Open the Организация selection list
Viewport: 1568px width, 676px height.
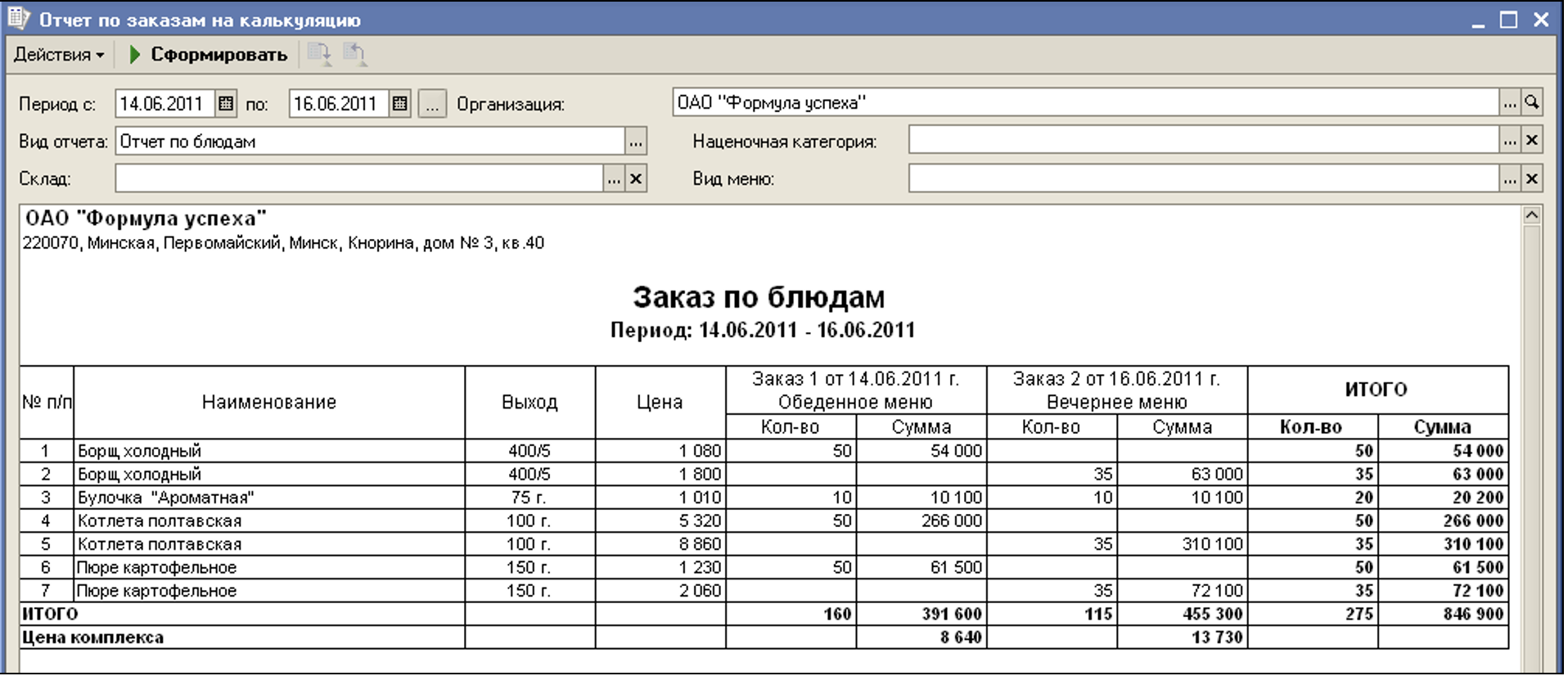1510,102
